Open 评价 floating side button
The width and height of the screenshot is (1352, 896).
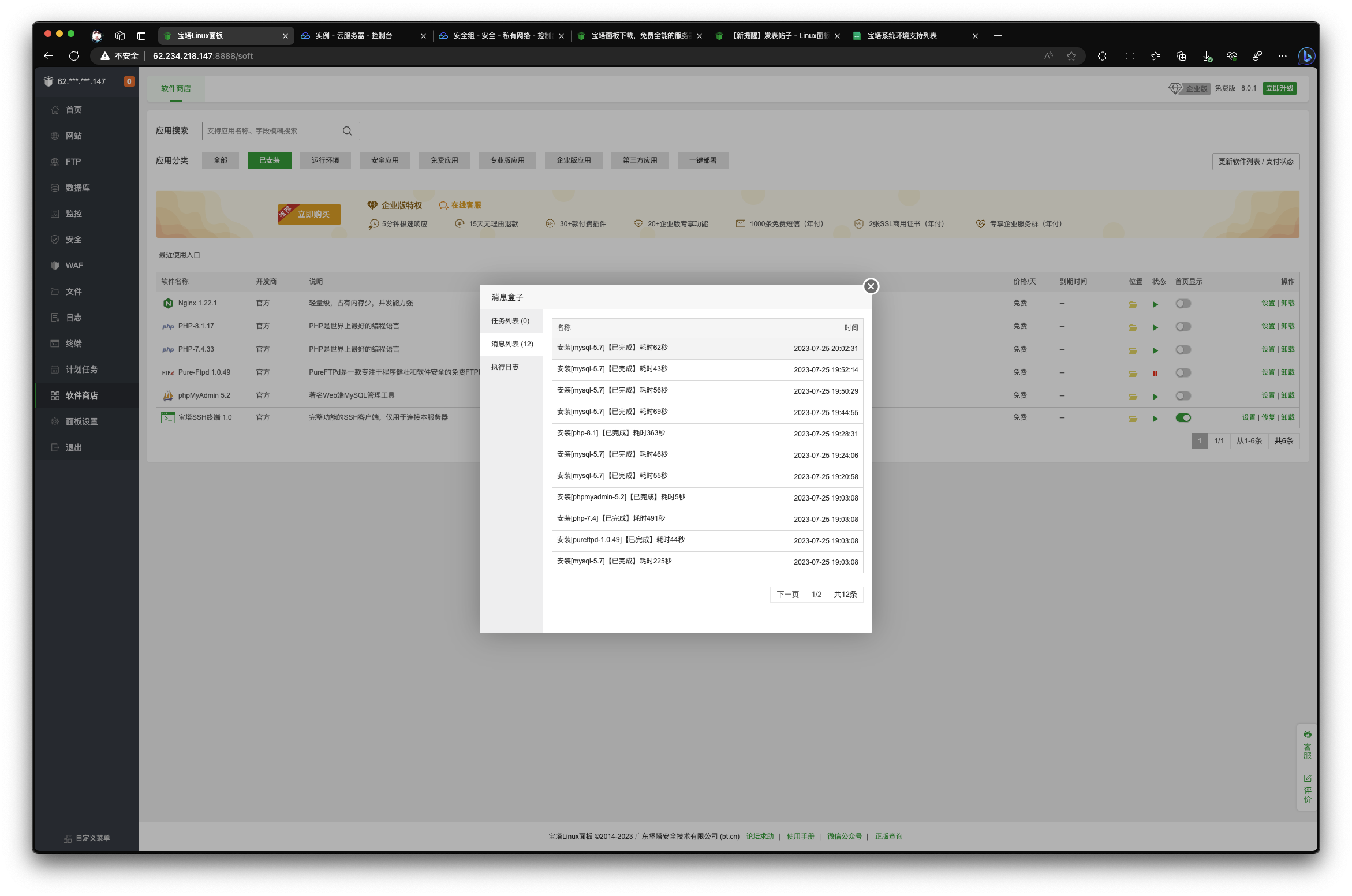point(1308,789)
